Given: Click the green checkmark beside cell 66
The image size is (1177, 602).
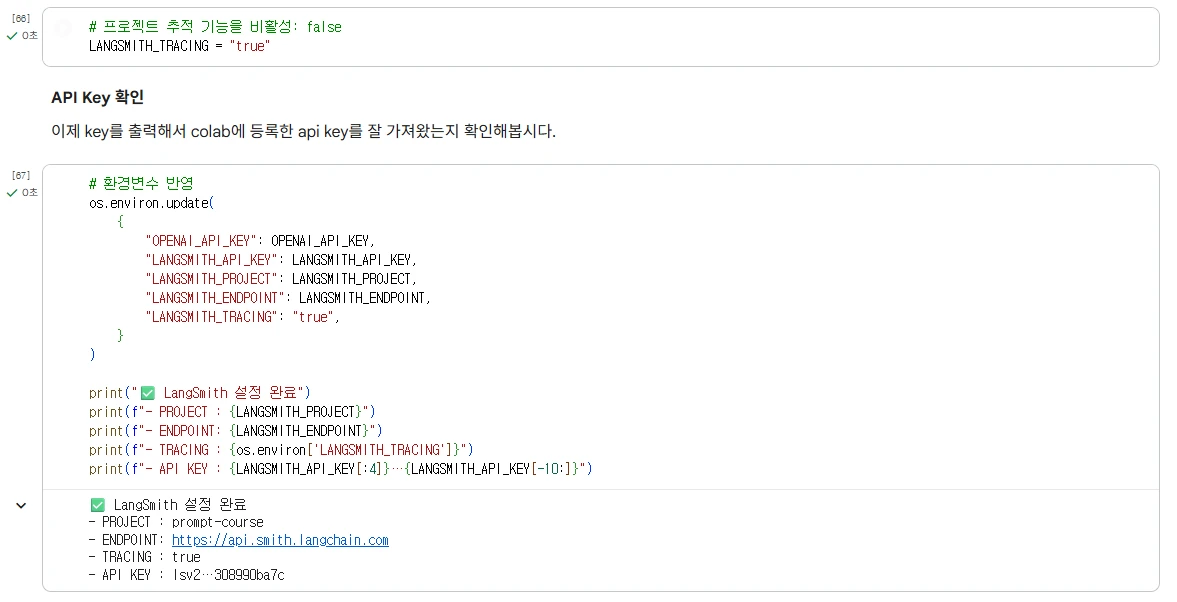Looking at the screenshot, I should 12,36.
